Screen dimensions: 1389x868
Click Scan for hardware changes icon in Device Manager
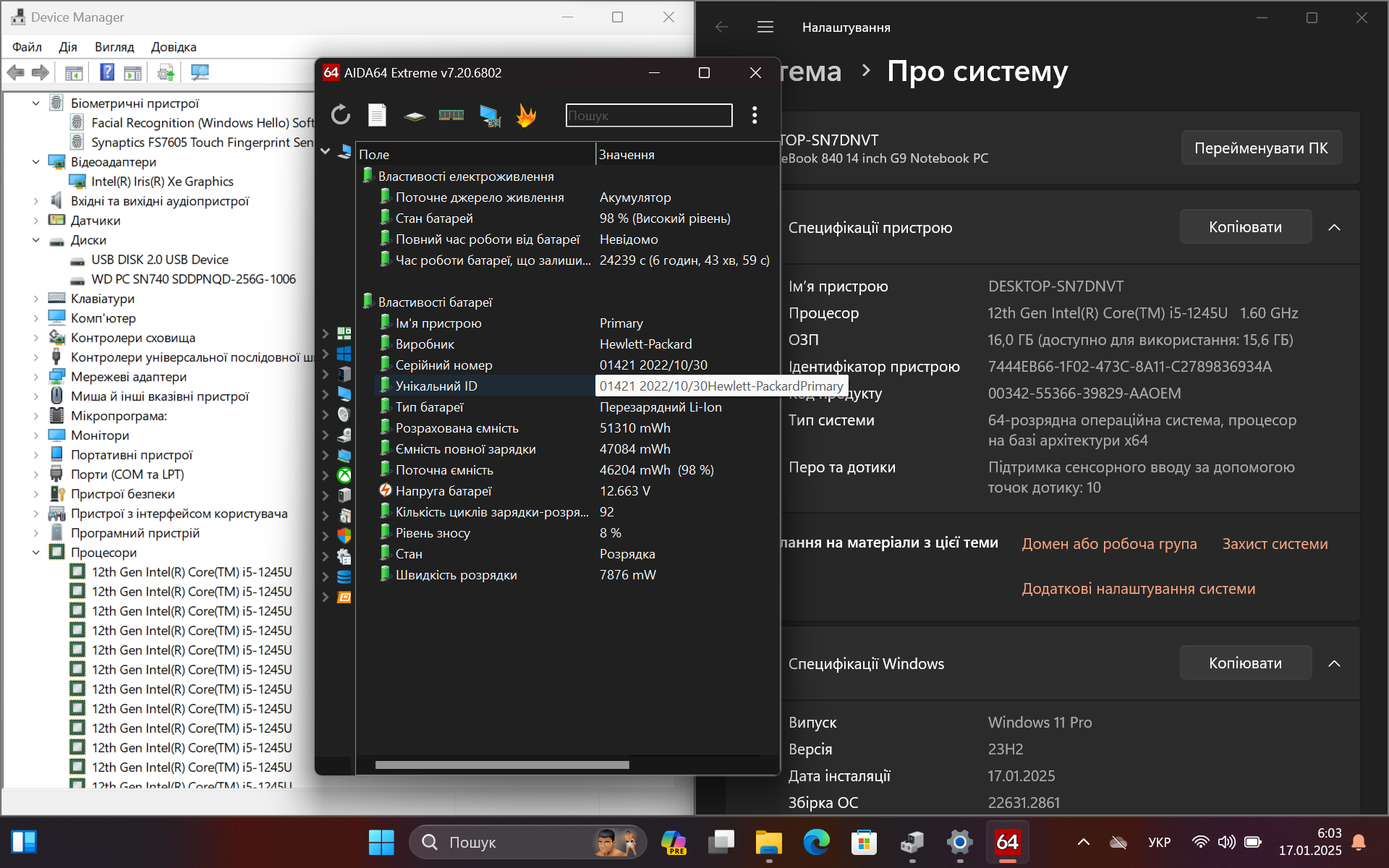(200, 72)
